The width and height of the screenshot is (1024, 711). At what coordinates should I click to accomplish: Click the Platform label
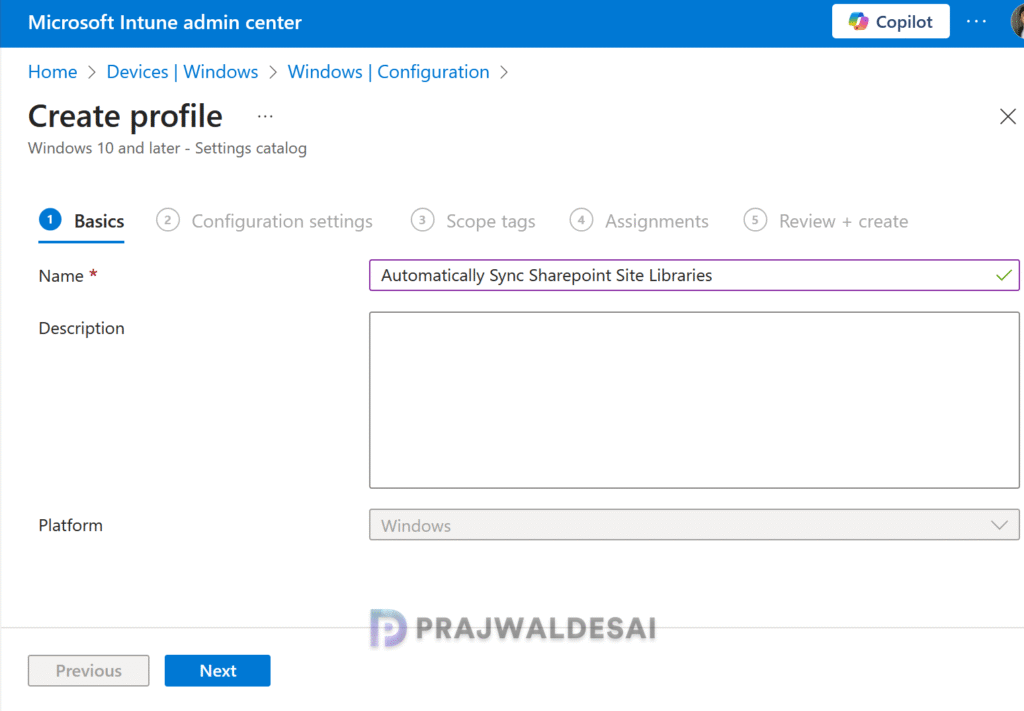(x=71, y=526)
